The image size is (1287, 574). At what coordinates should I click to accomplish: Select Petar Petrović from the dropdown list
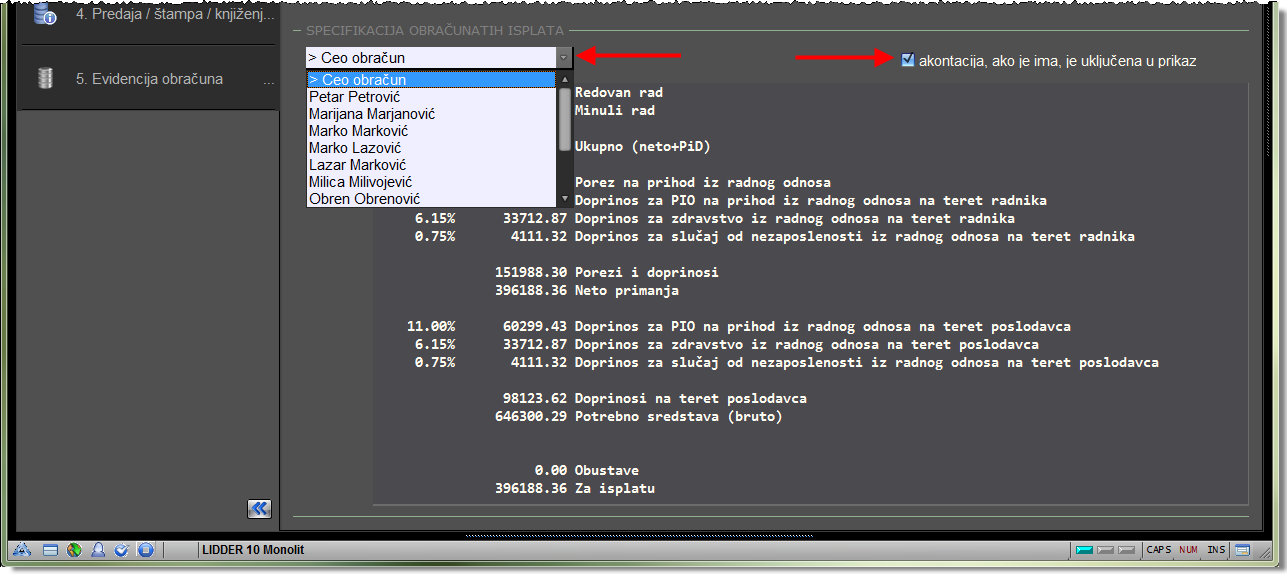430,97
